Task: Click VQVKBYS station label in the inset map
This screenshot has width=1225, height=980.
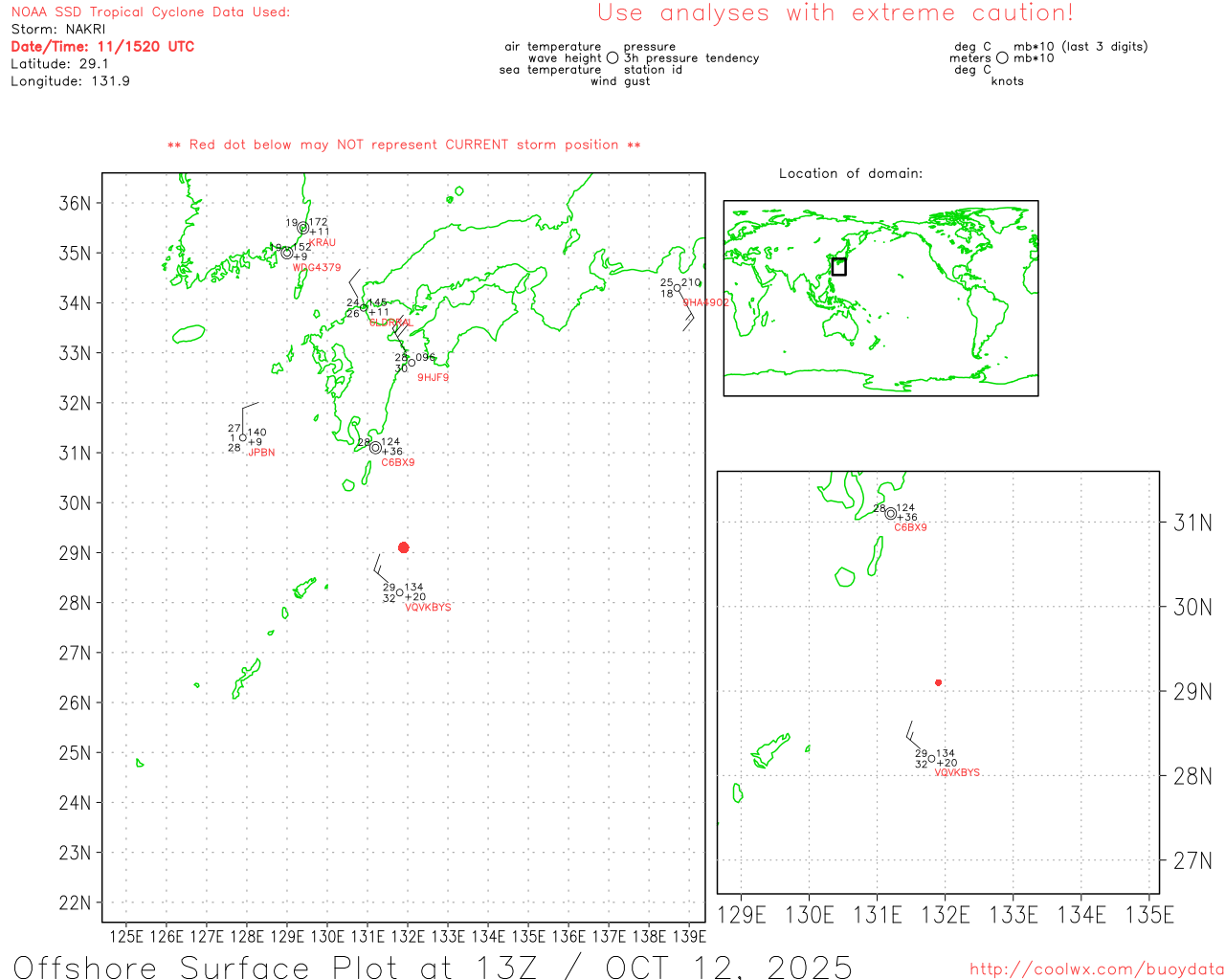Action: coord(957,772)
